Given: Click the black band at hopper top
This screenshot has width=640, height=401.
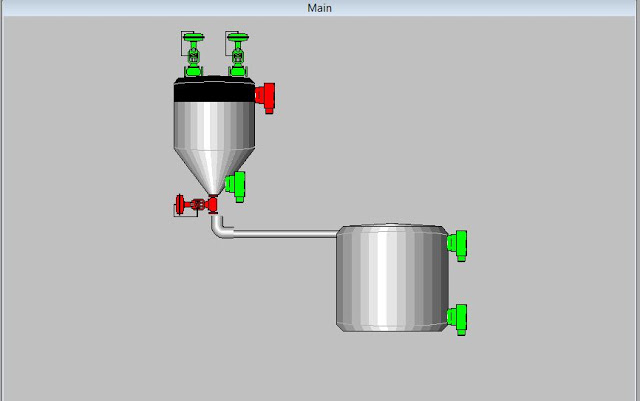Looking at the screenshot, I should 215,92.
